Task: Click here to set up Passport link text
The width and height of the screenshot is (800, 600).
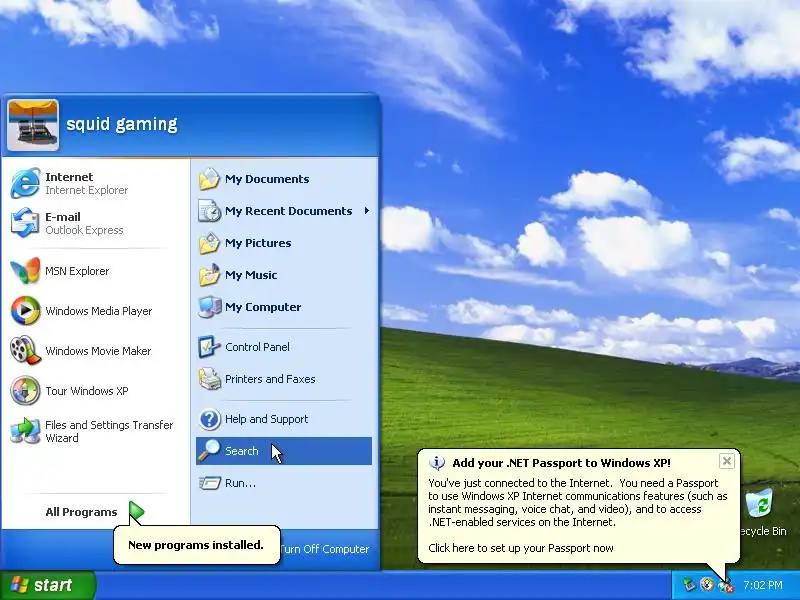Action: (520, 548)
